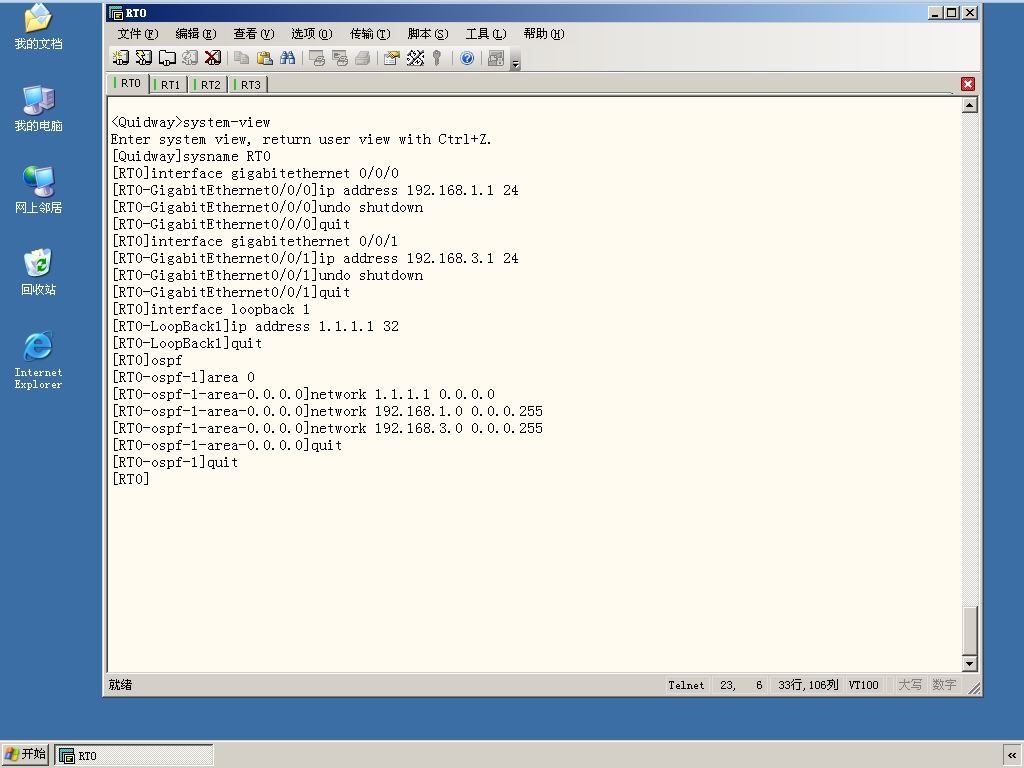Image resolution: width=1024 pixels, height=768 pixels.
Task: Click the Quick Connect lightning icon
Action: point(144,58)
